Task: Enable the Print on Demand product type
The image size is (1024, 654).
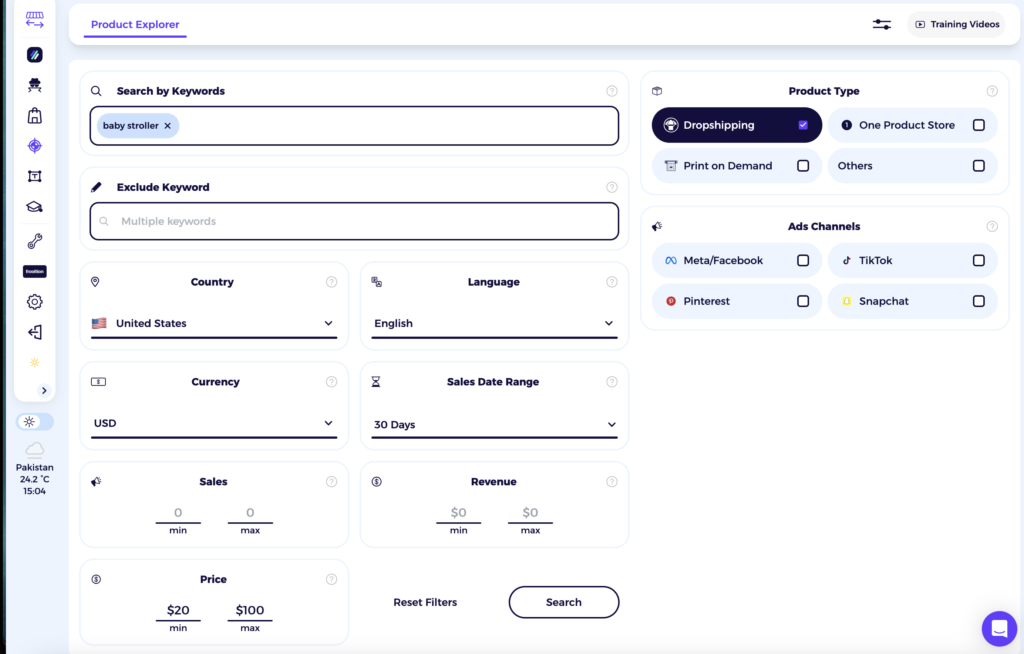Action: click(803, 165)
